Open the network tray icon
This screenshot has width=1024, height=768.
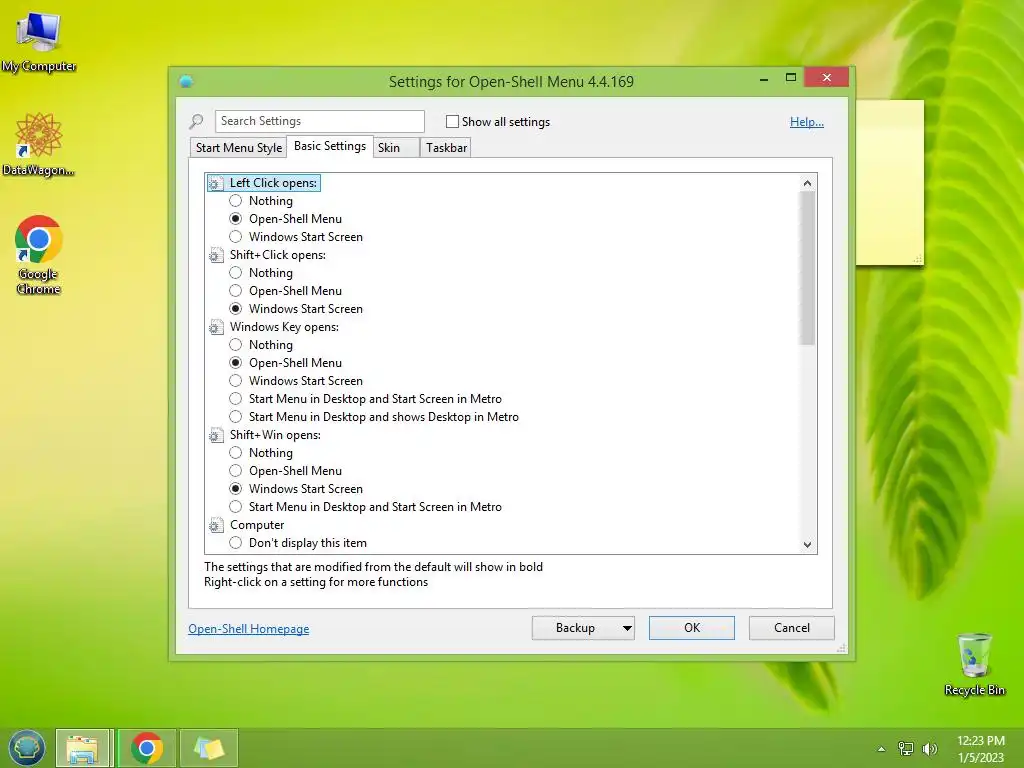pyautogui.click(x=906, y=748)
